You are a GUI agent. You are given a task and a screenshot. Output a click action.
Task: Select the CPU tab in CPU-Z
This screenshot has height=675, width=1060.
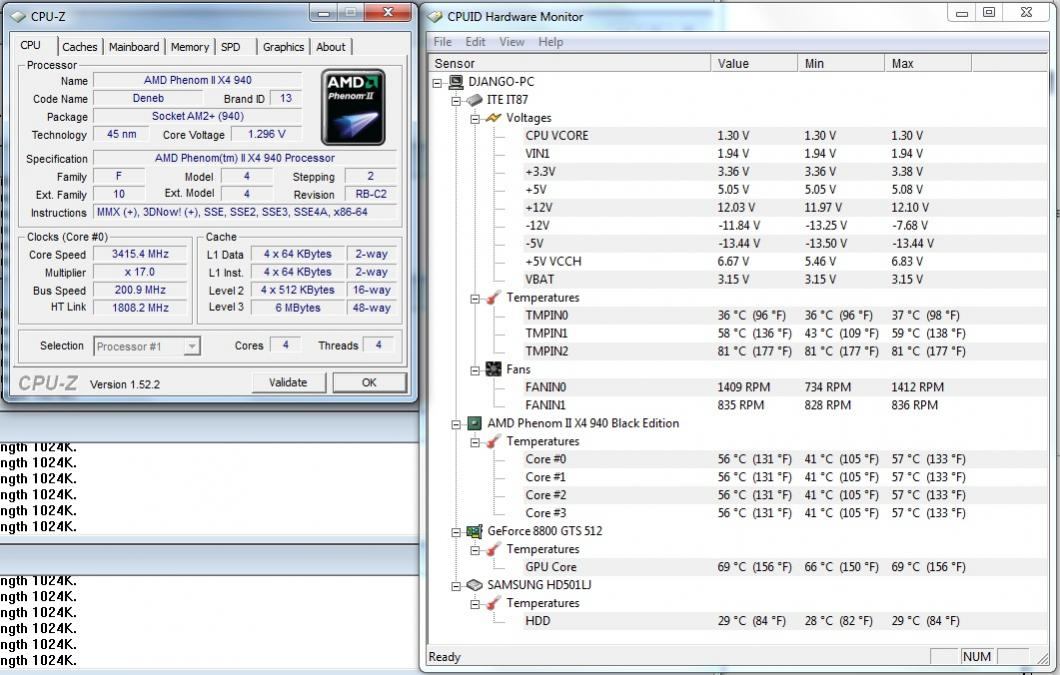[x=30, y=45]
